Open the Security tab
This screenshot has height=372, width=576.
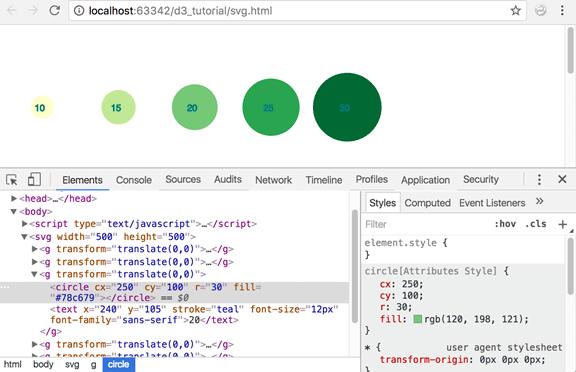point(480,179)
